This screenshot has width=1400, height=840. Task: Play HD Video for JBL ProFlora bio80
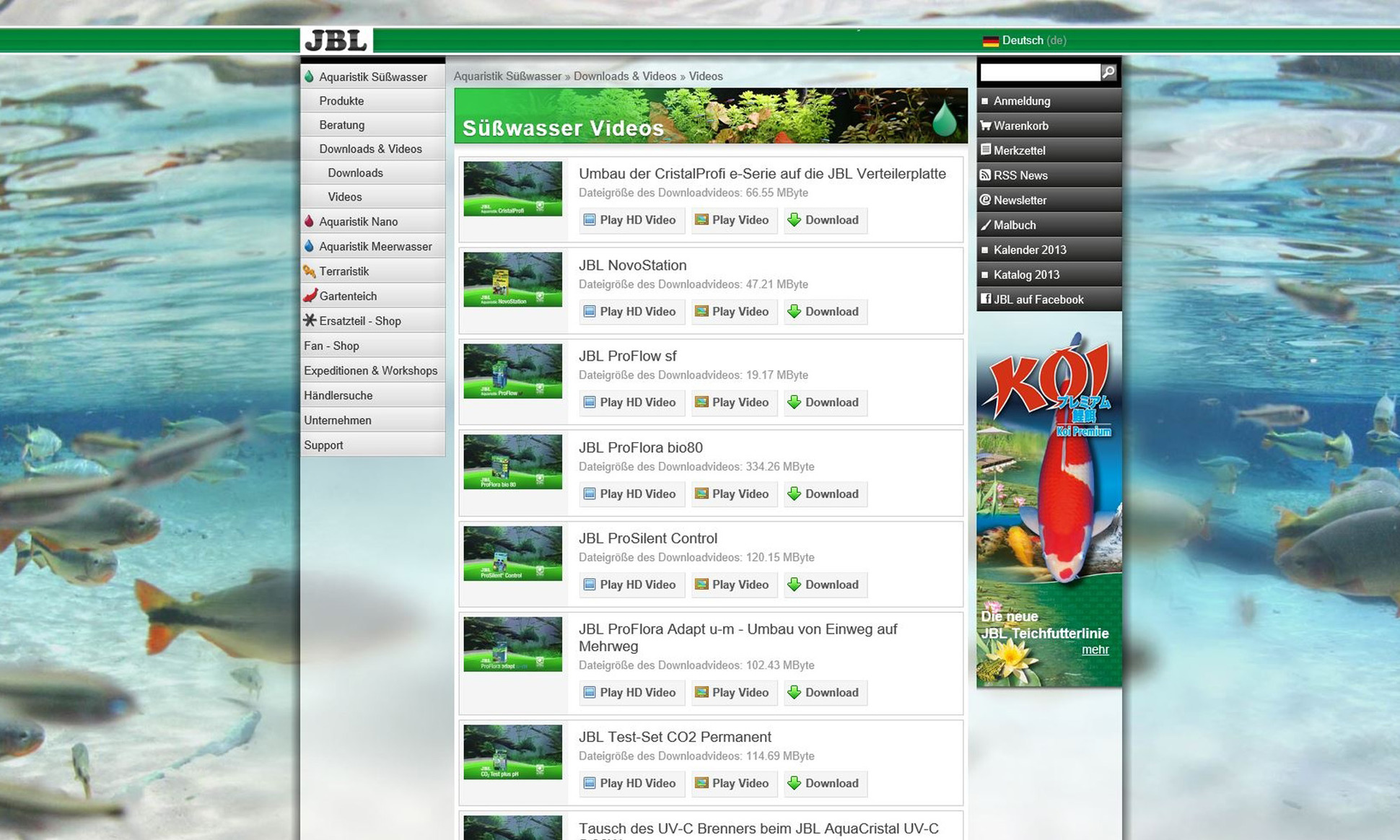point(631,494)
